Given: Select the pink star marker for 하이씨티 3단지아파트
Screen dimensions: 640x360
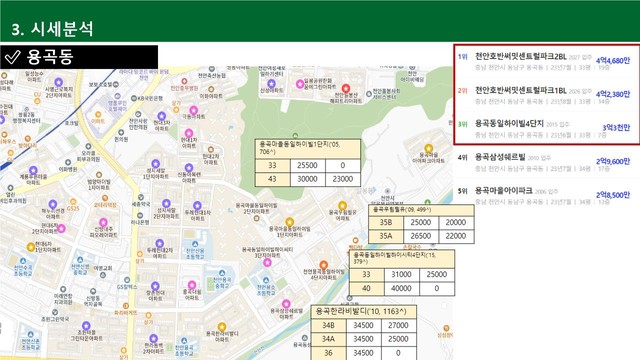Looking at the screenshot, I should (267, 262).
